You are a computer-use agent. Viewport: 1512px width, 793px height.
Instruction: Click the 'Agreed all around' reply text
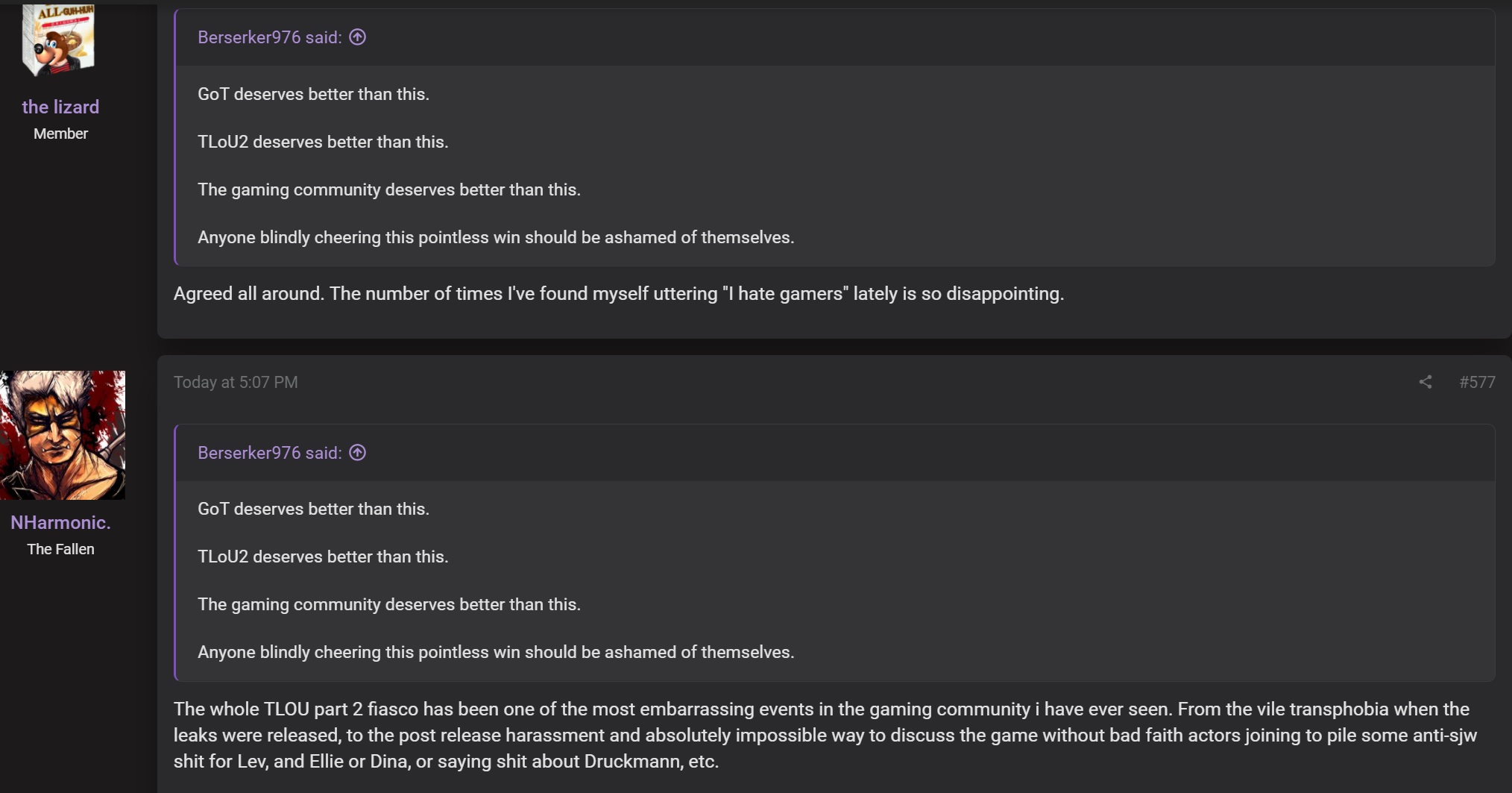619,293
